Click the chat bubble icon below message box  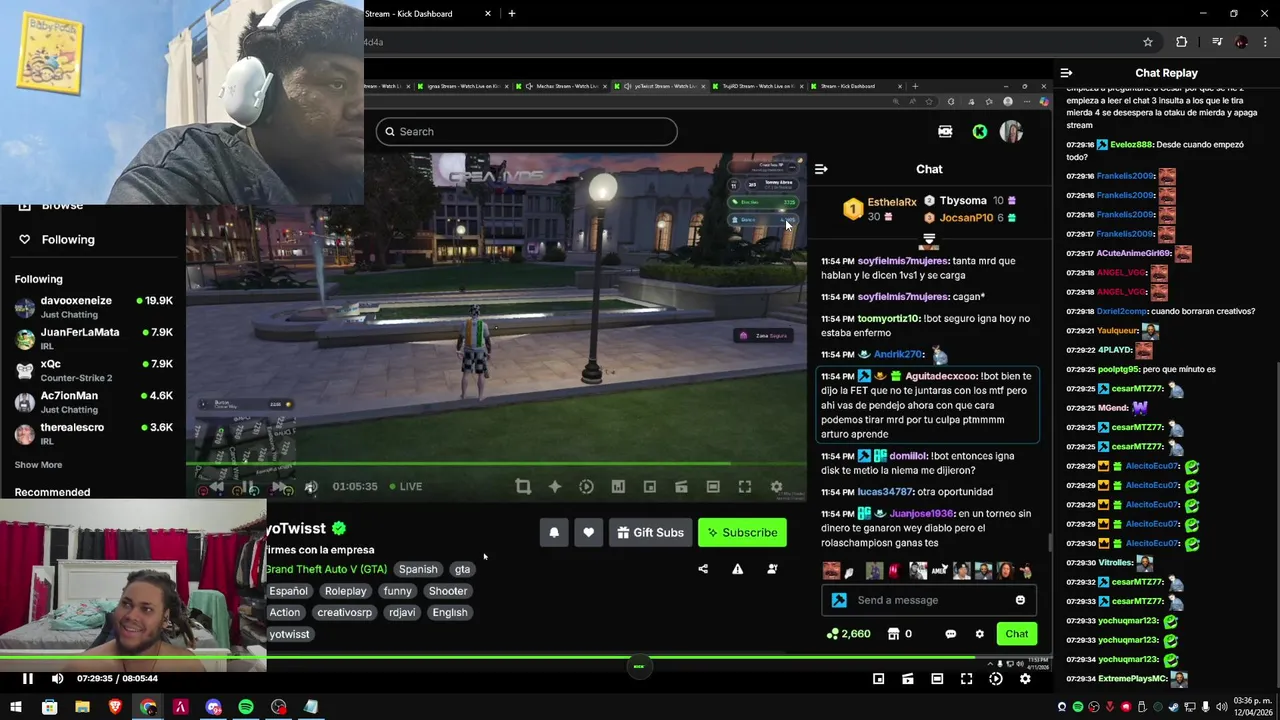click(x=950, y=634)
